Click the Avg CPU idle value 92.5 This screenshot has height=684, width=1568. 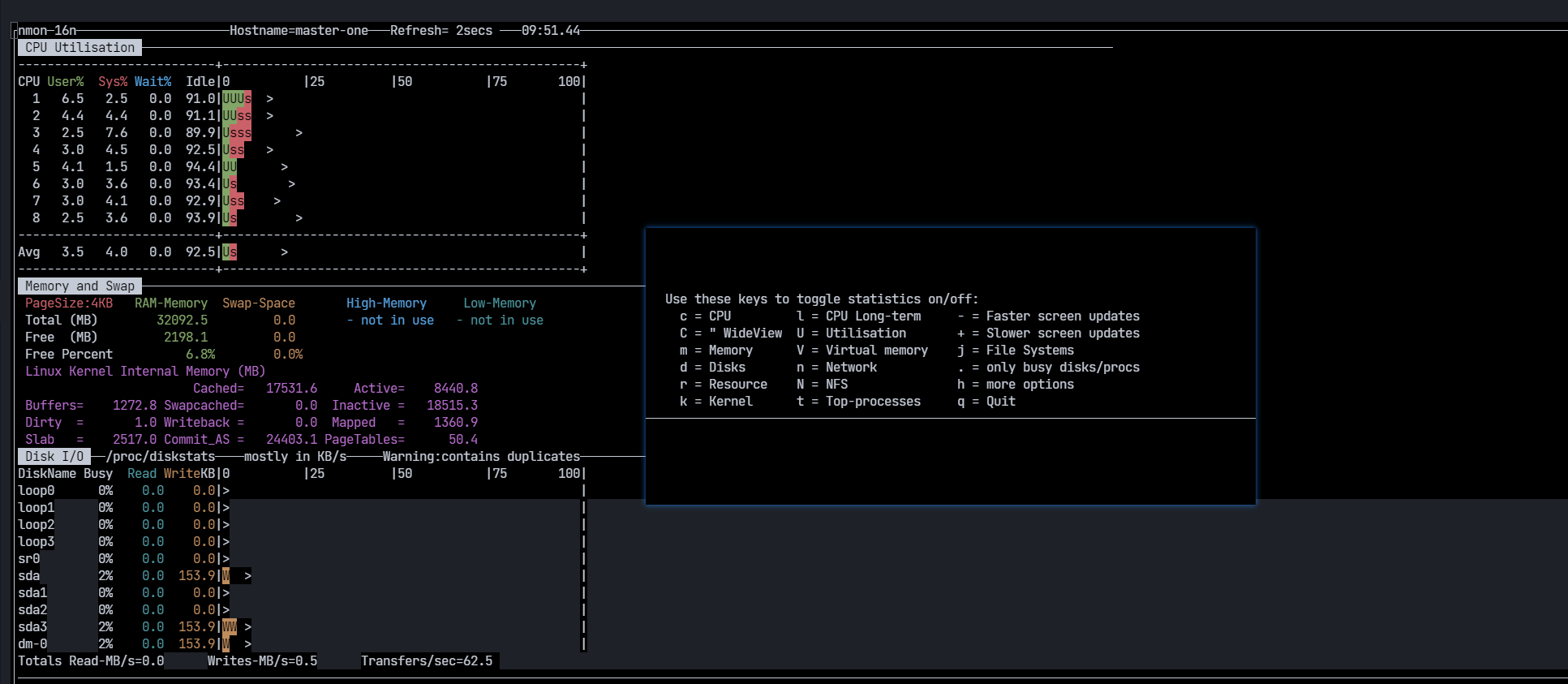200,252
